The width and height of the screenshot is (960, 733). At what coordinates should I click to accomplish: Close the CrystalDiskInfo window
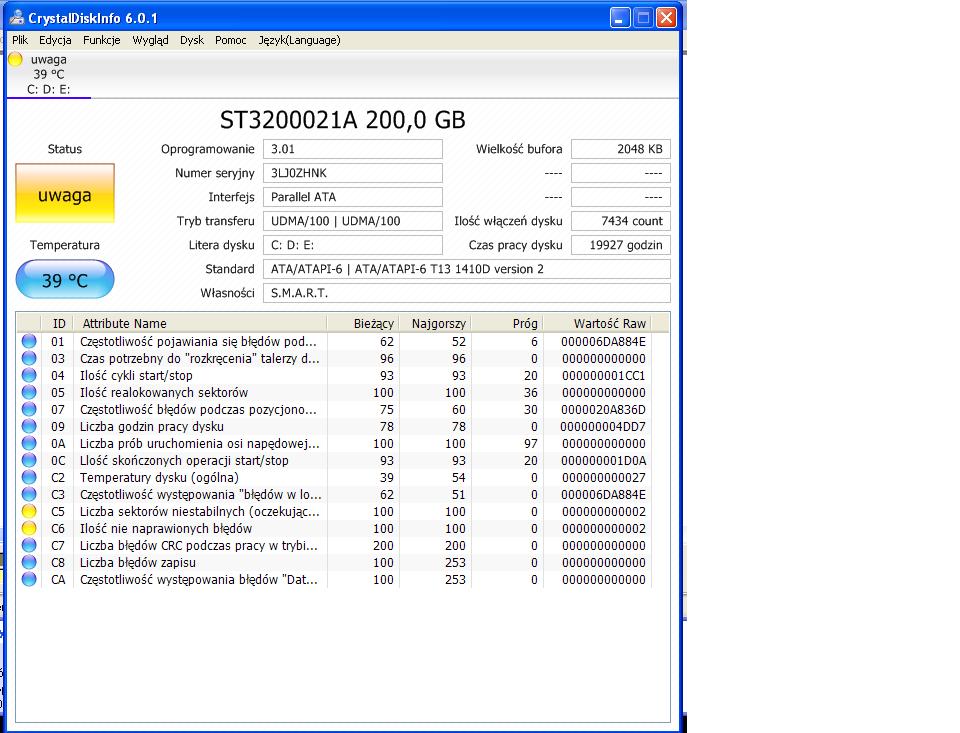click(666, 18)
